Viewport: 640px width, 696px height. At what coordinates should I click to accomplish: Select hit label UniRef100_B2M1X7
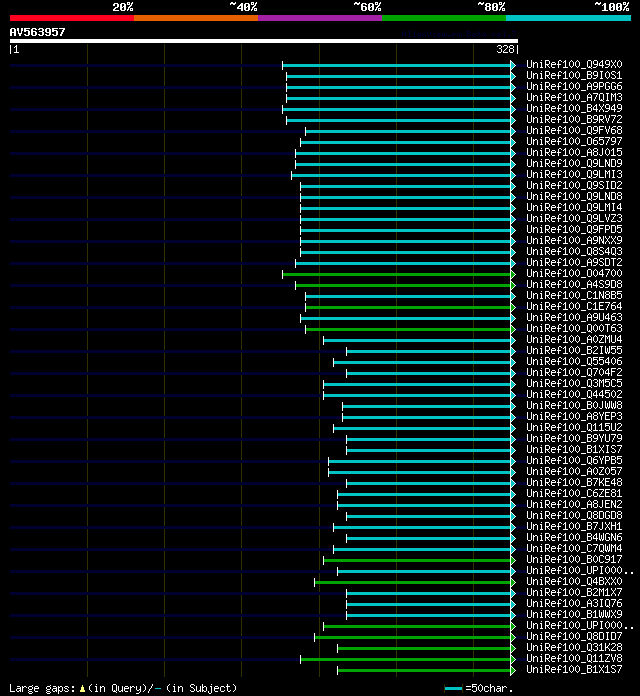click(574, 592)
